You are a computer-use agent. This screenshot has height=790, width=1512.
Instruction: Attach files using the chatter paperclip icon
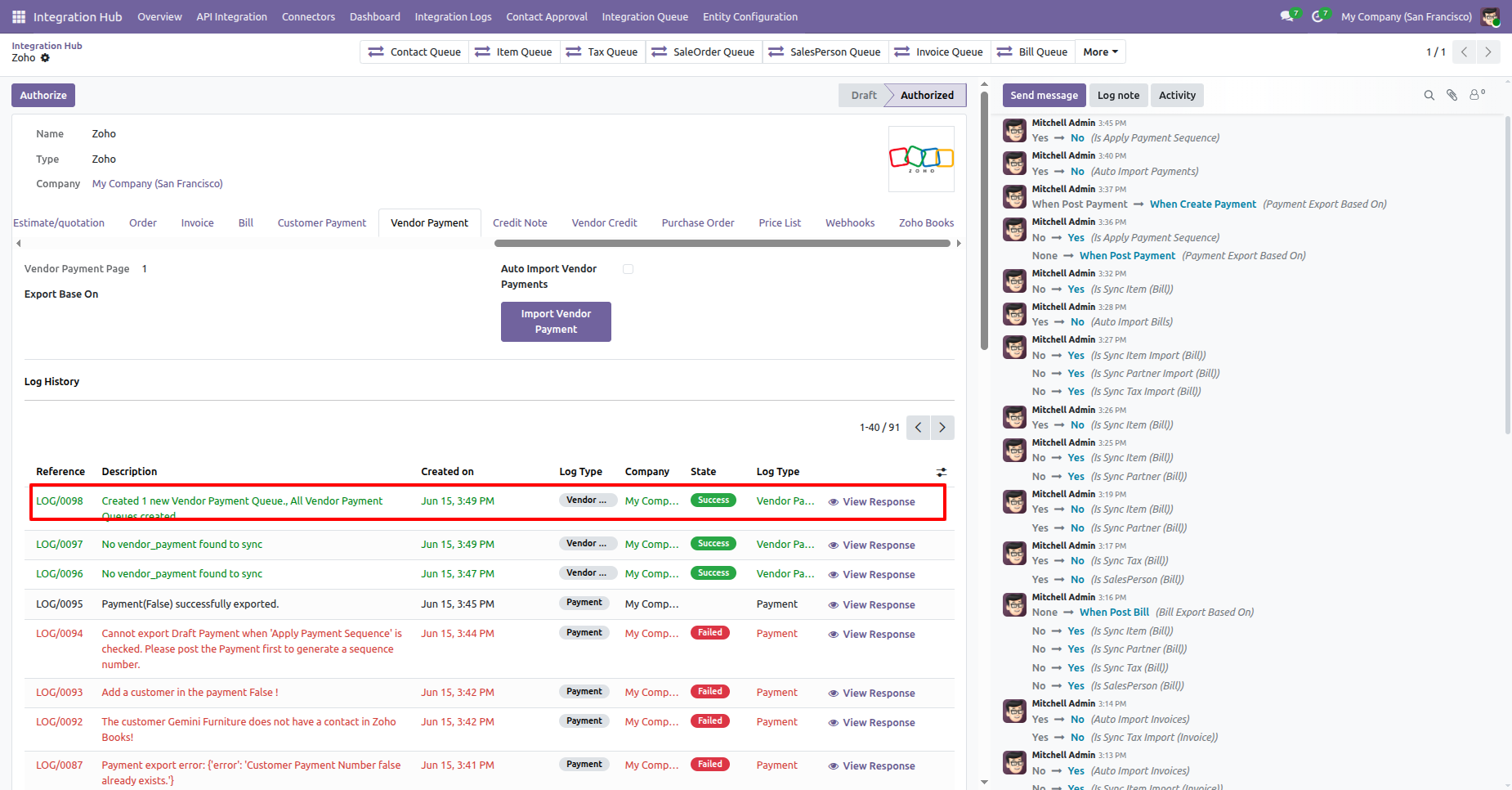pos(1452,96)
